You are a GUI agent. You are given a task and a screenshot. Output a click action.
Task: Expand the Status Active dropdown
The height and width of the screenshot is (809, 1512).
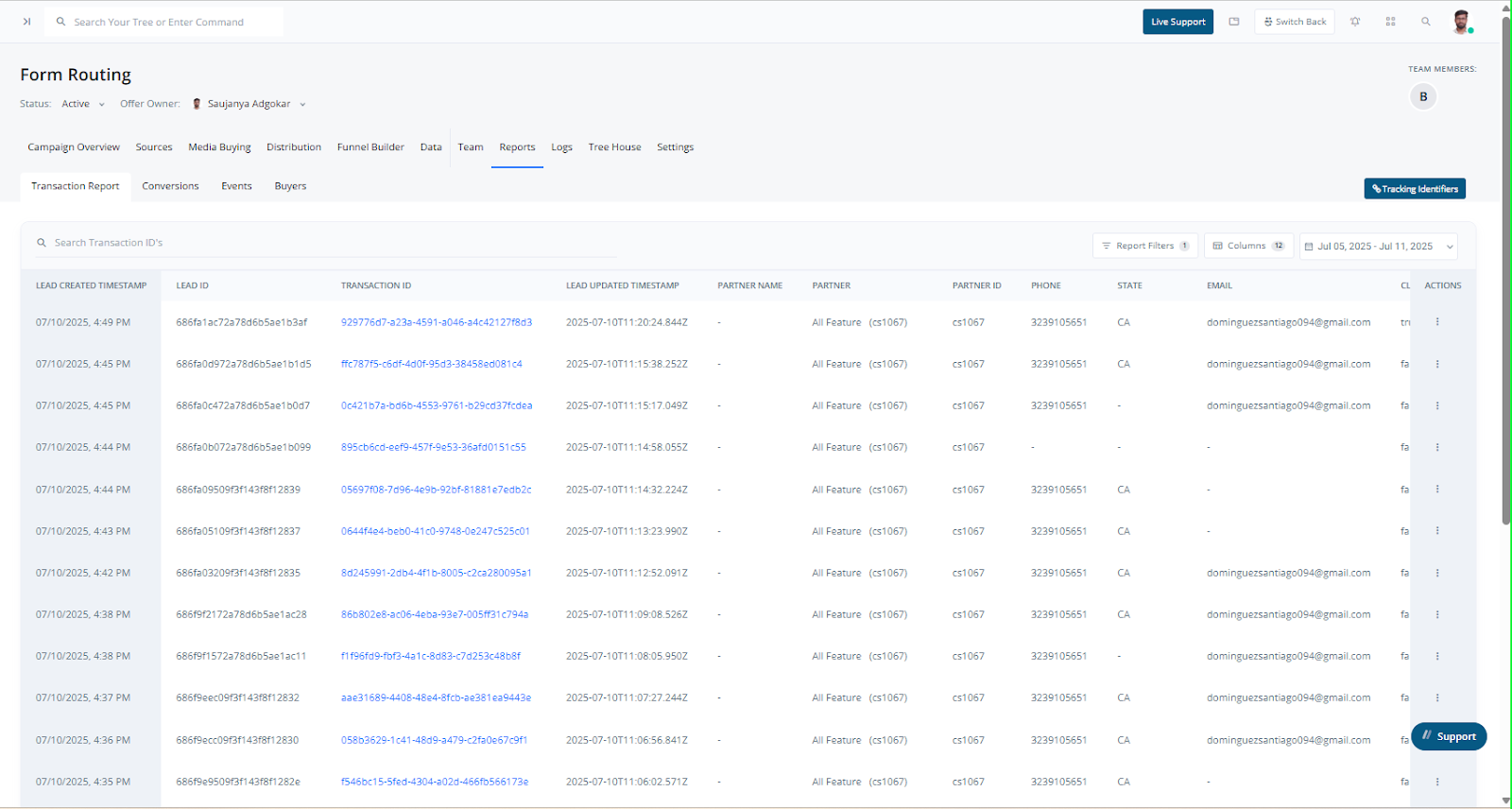[x=83, y=104]
